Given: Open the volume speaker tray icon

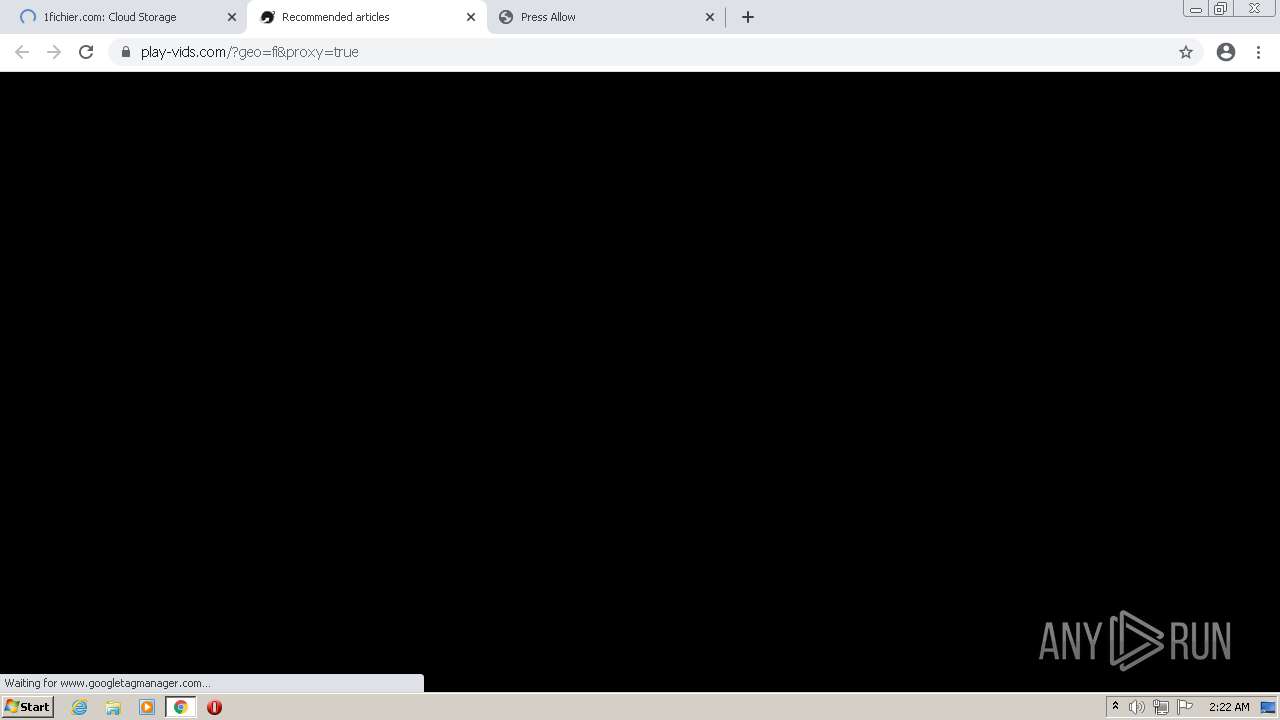Looking at the screenshot, I should pos(1137,707).
